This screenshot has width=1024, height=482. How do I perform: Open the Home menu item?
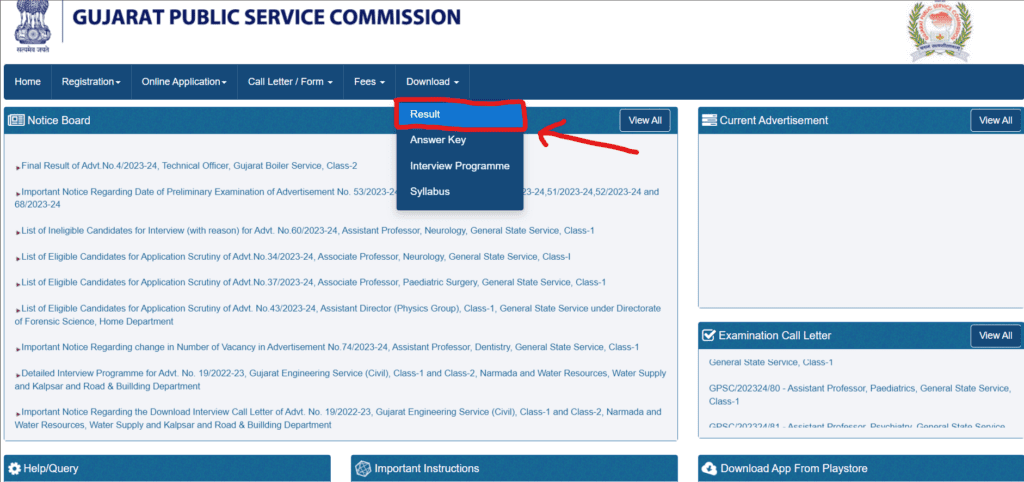[27, 82]
